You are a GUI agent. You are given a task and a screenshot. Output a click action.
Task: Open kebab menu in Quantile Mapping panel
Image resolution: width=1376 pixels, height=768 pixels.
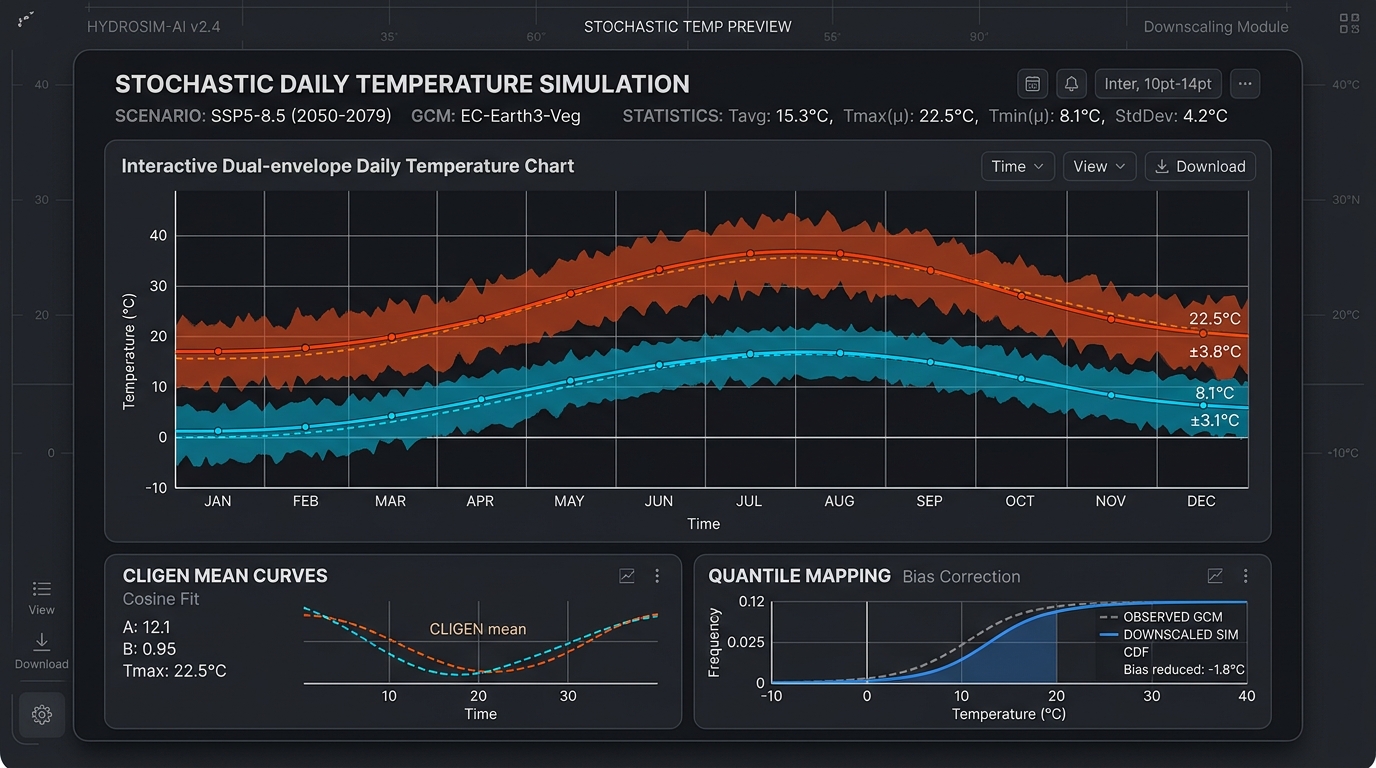pyautogui.click(x=1245, y=576)
